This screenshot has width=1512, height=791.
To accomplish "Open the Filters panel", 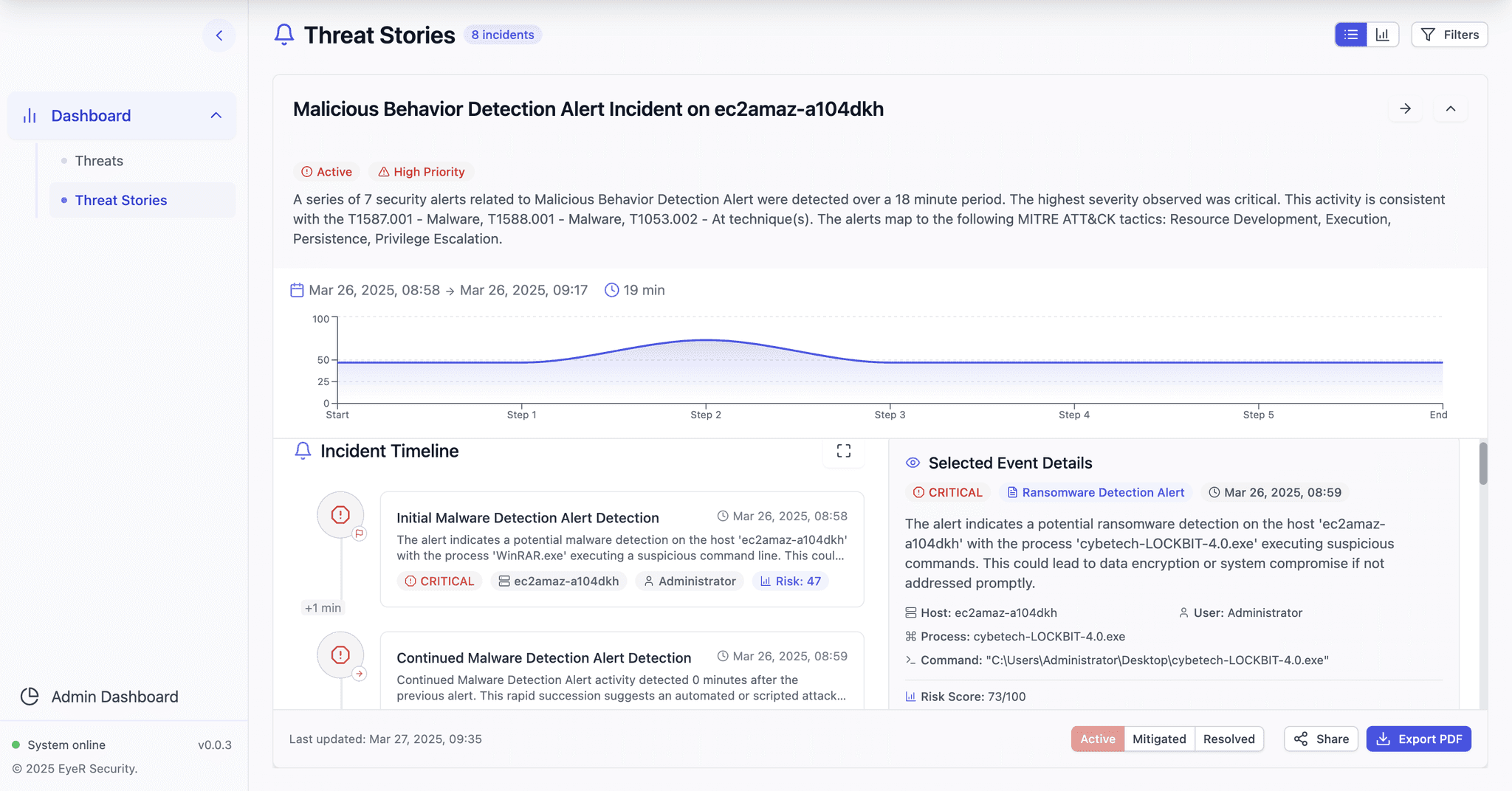I will pos(1449,35).
